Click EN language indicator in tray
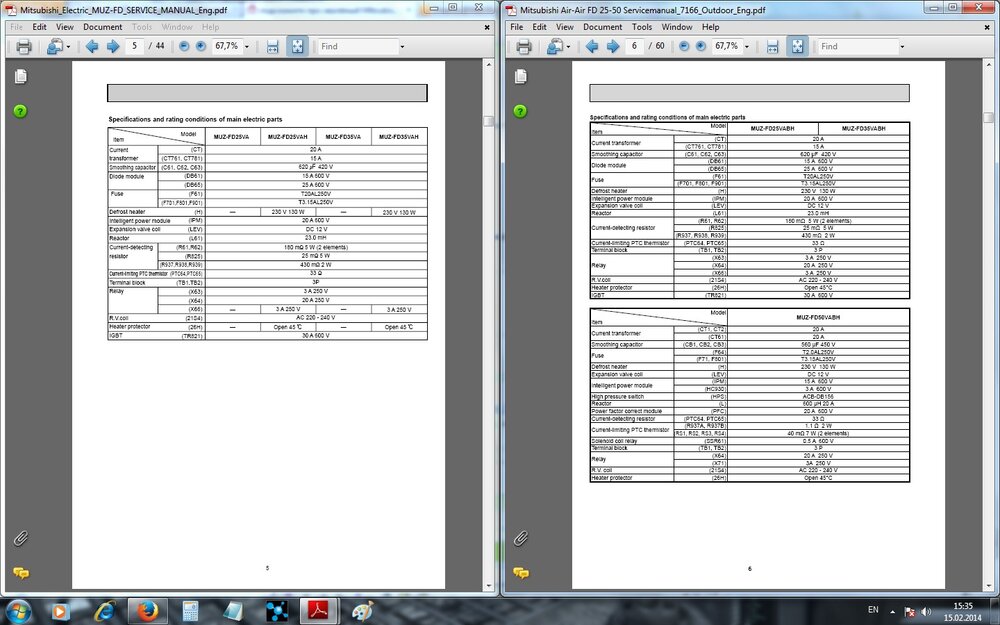 point(874,610)
